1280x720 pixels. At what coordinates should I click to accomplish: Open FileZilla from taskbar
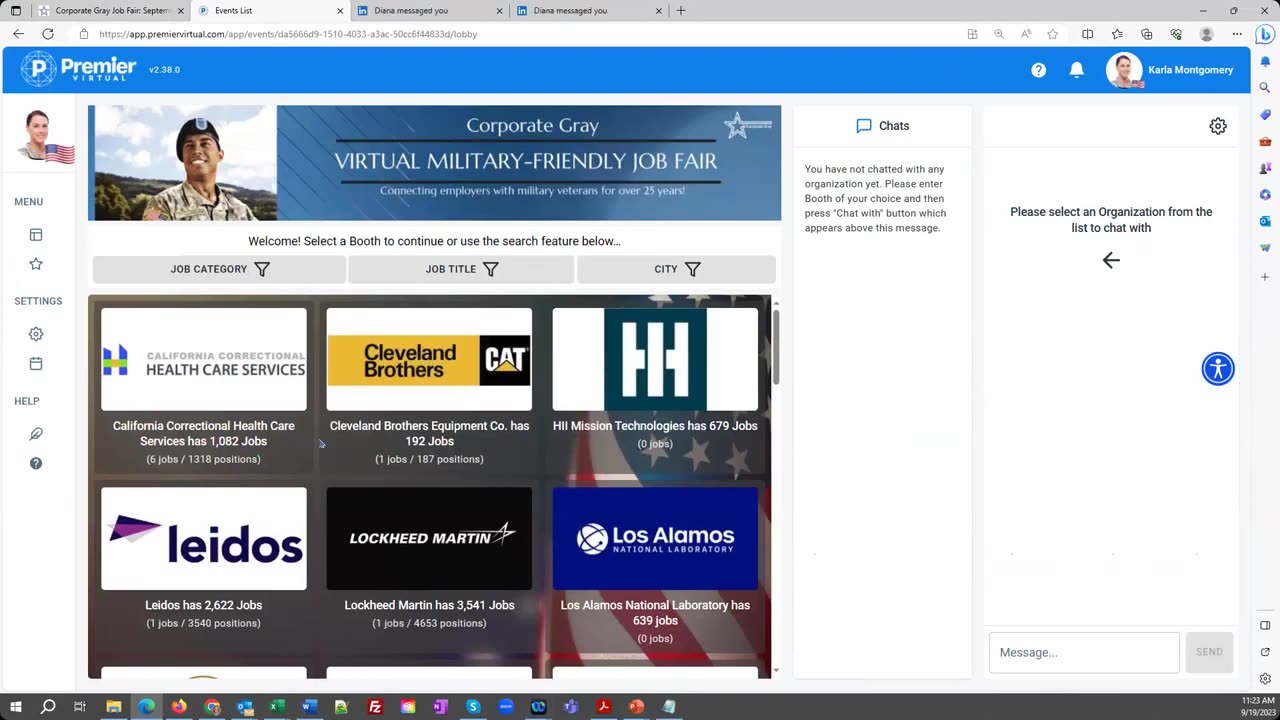375,707
